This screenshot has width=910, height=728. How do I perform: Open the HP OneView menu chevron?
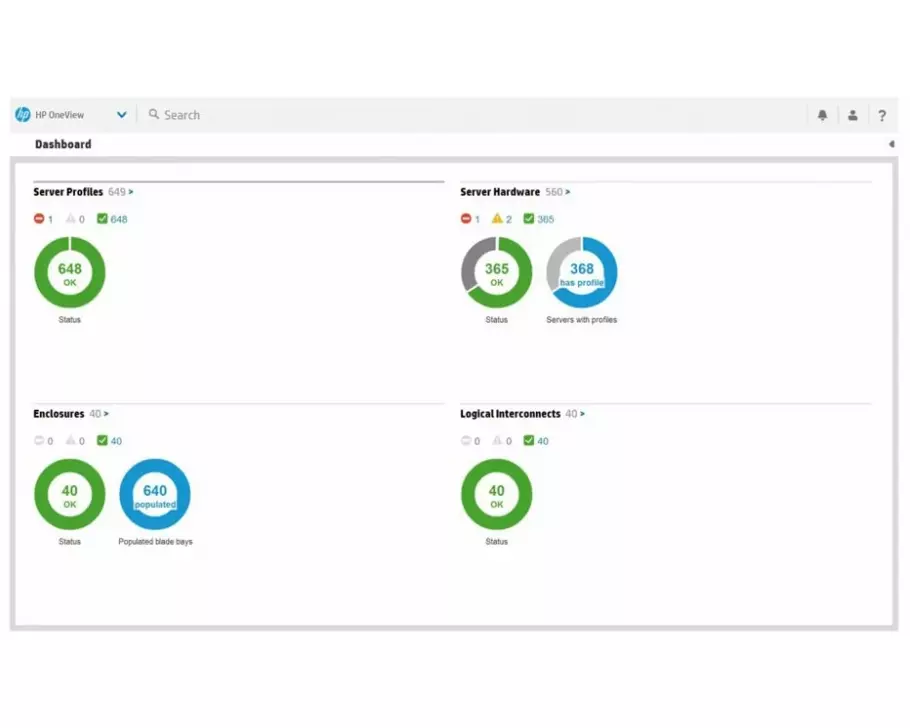pyautogui.click(x=121, y=114)
